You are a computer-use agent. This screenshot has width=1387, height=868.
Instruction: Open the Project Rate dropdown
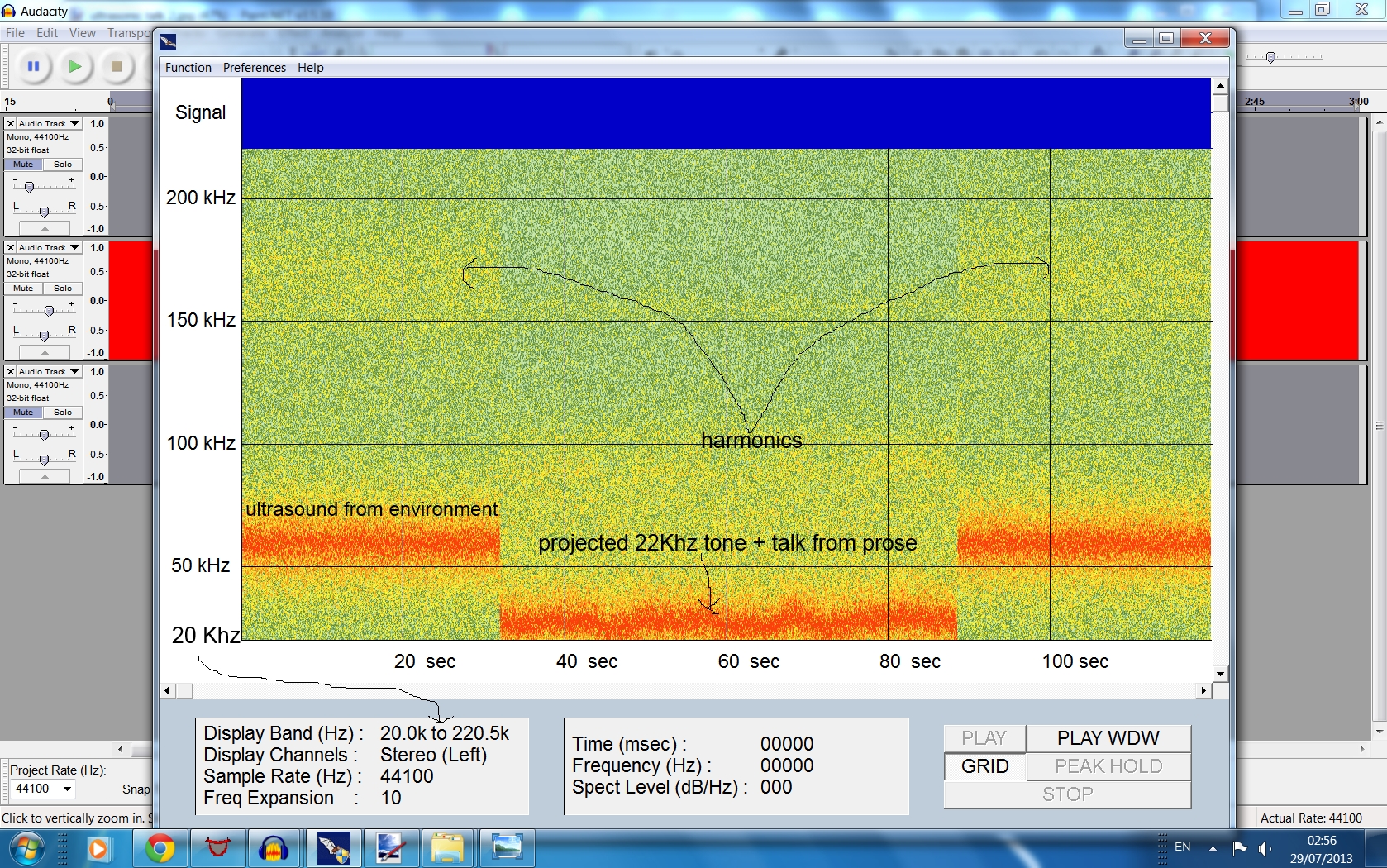tap(67, 789)
